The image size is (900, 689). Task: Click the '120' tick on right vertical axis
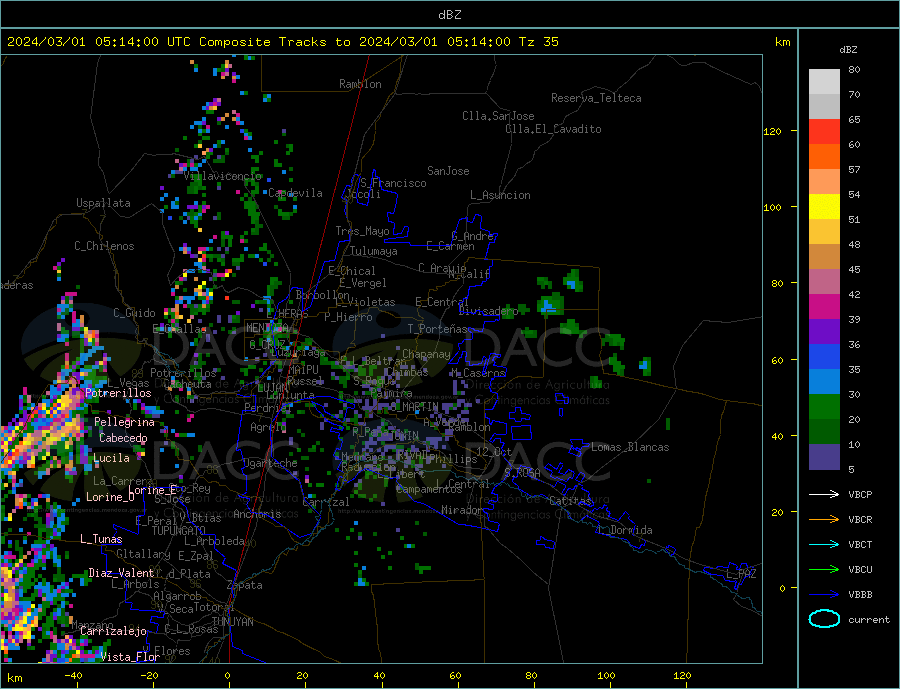772,131
